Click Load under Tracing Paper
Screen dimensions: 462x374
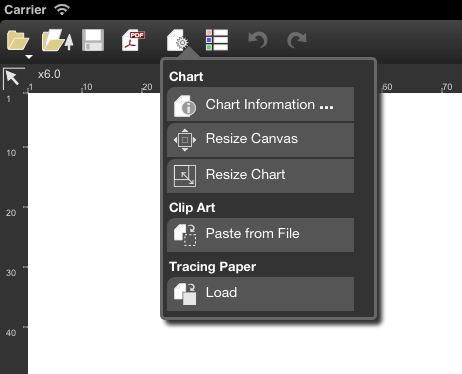coord(261,294)
